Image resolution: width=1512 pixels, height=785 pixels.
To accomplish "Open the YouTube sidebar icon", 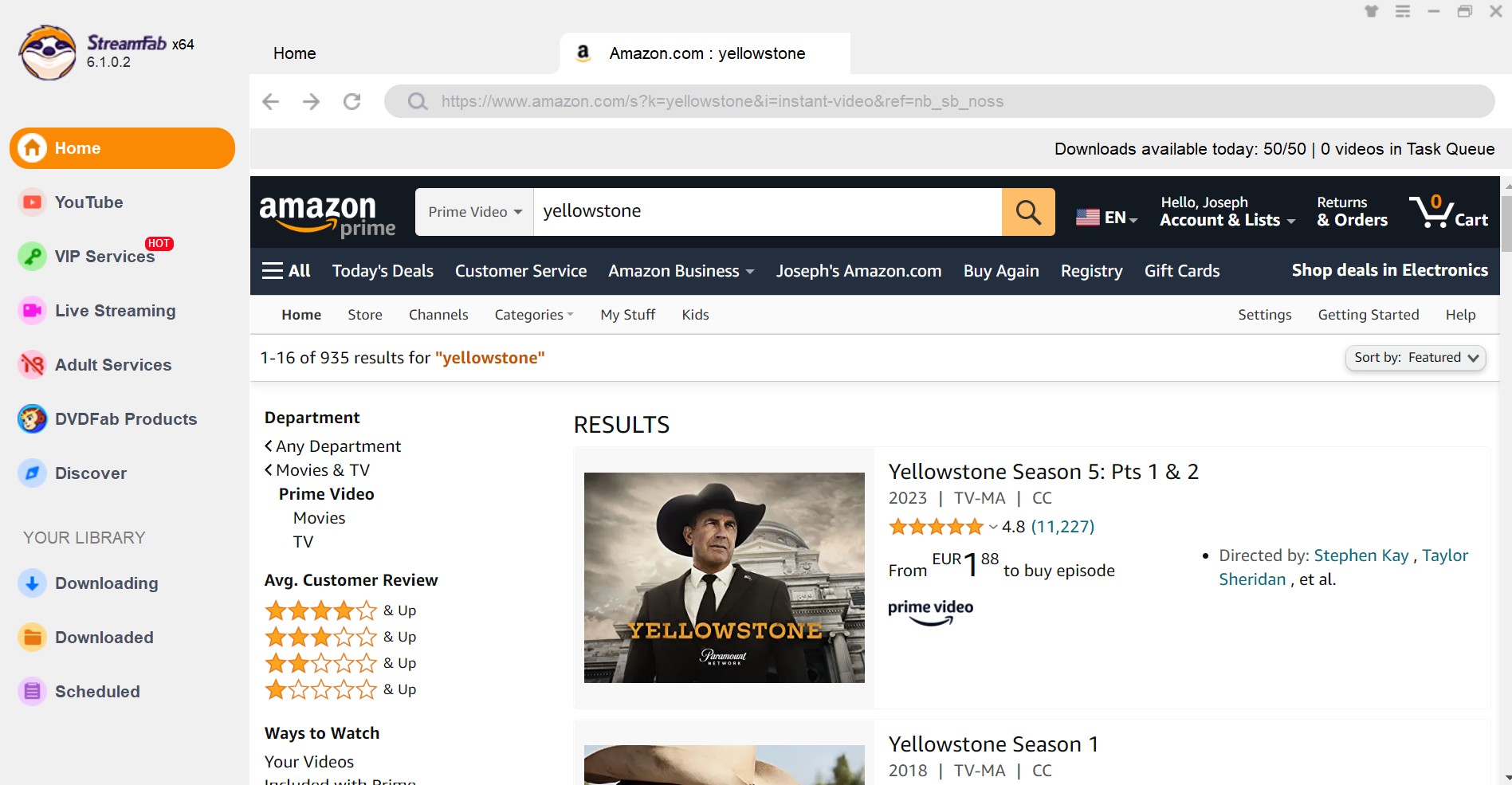I will tap(32, 202).
